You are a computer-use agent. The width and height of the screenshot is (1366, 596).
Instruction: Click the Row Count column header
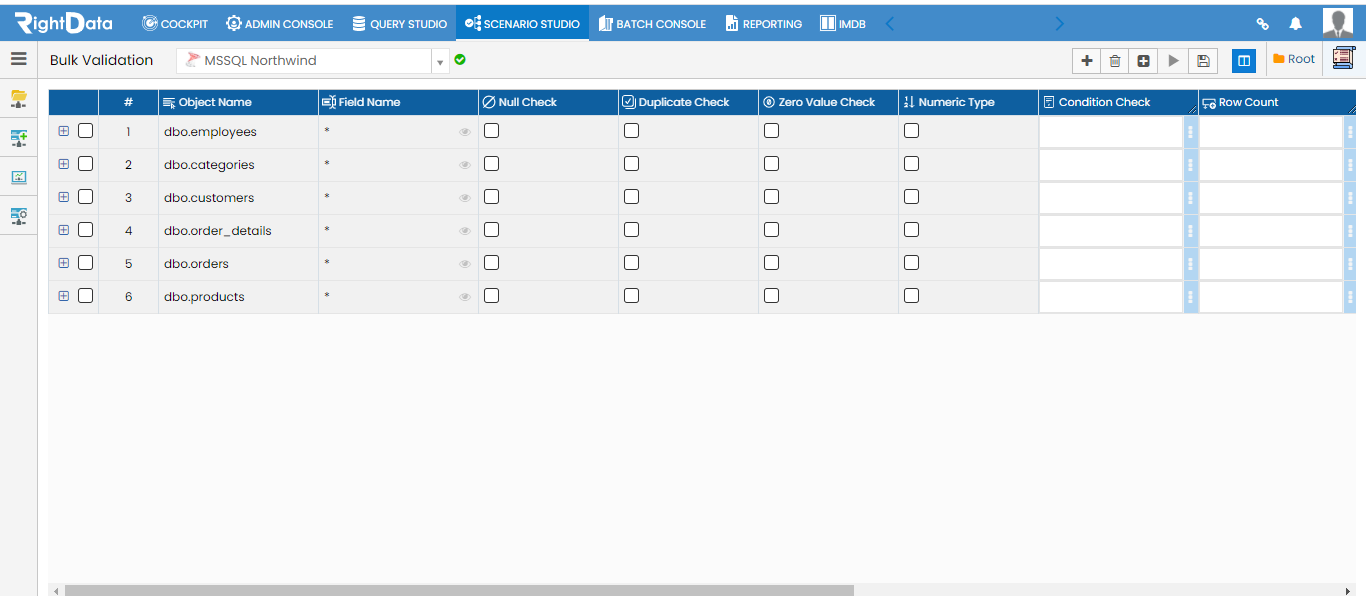1277,102
